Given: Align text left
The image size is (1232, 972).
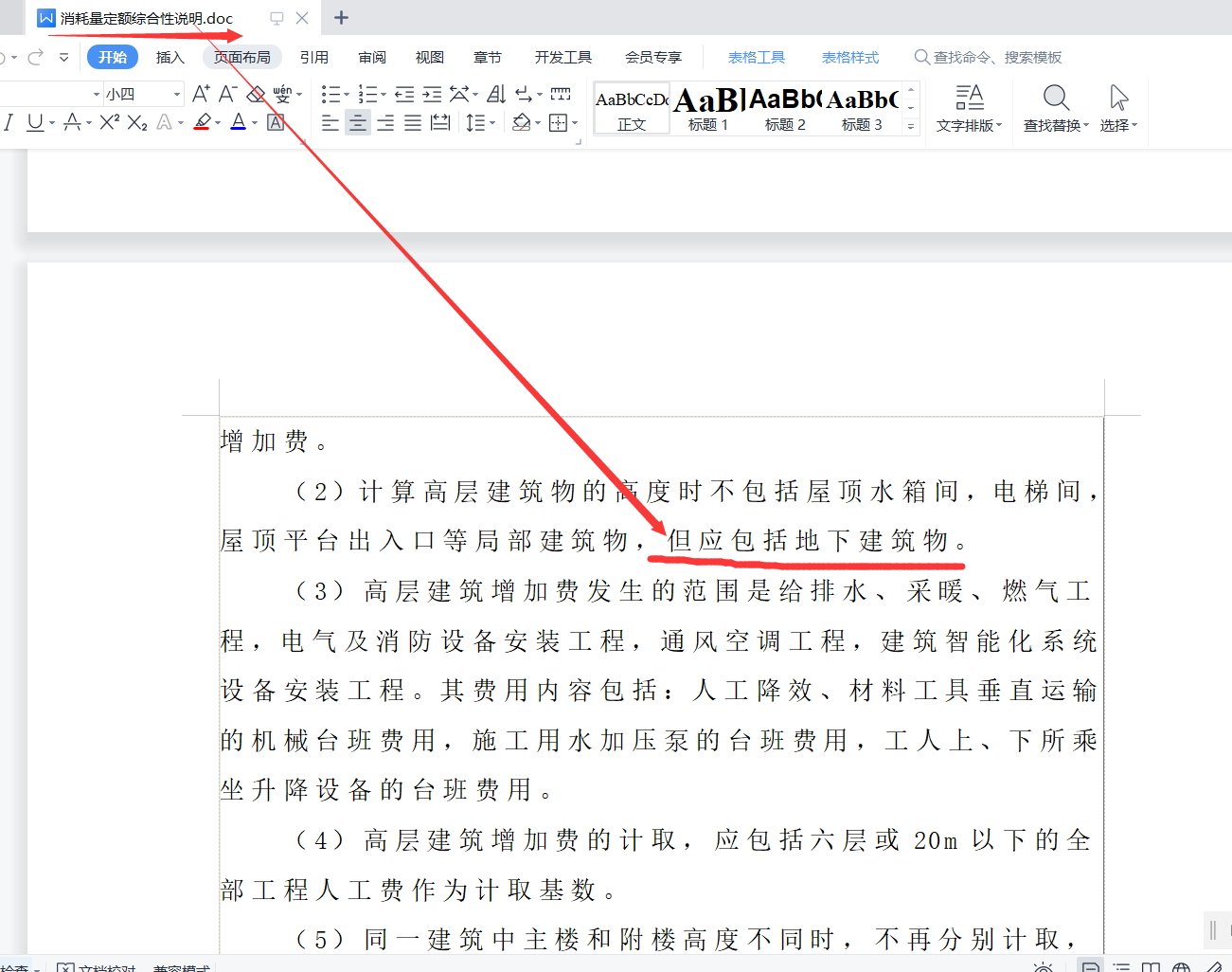Looking at the screenshot, I should [330, 122].
